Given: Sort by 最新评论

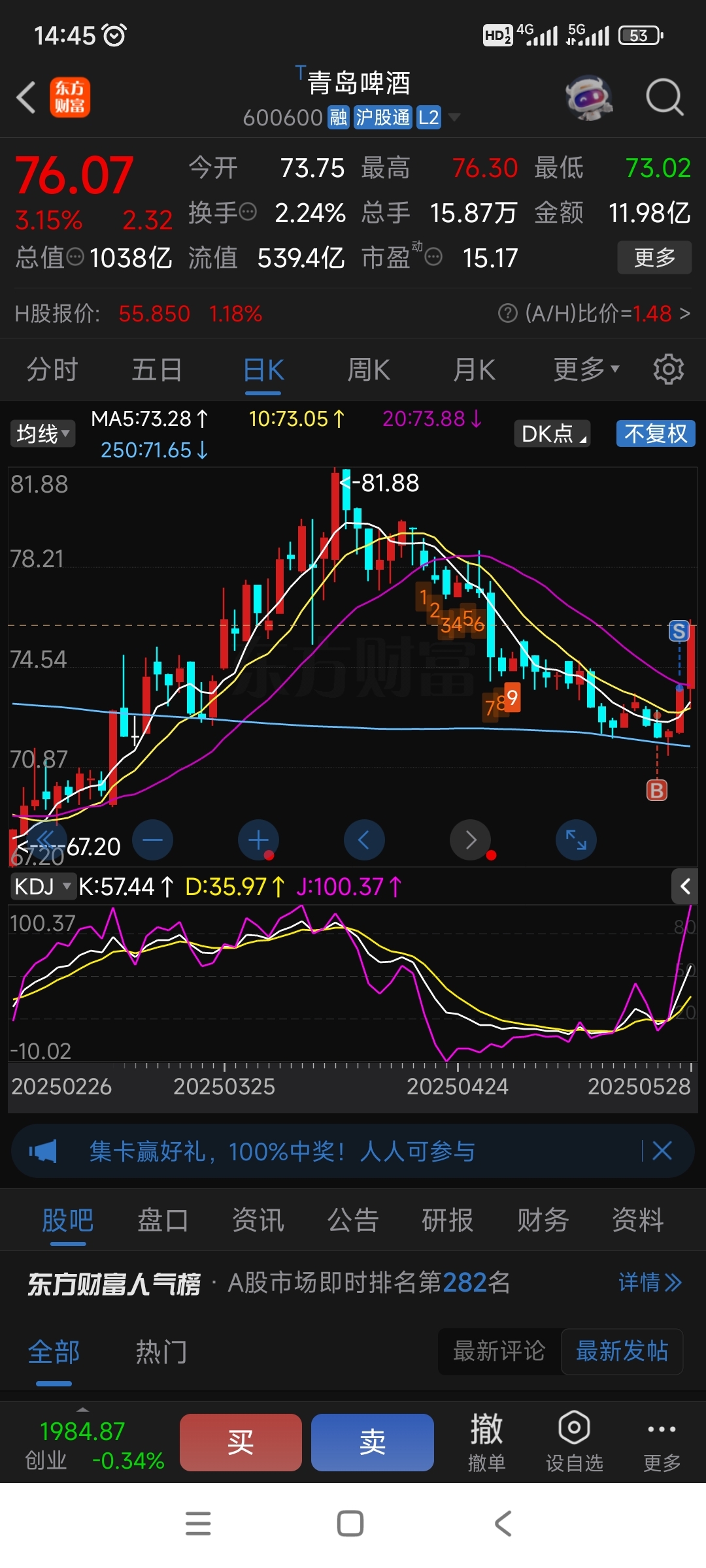Looking at the screenshot, I should click(x=499, y=1351).
